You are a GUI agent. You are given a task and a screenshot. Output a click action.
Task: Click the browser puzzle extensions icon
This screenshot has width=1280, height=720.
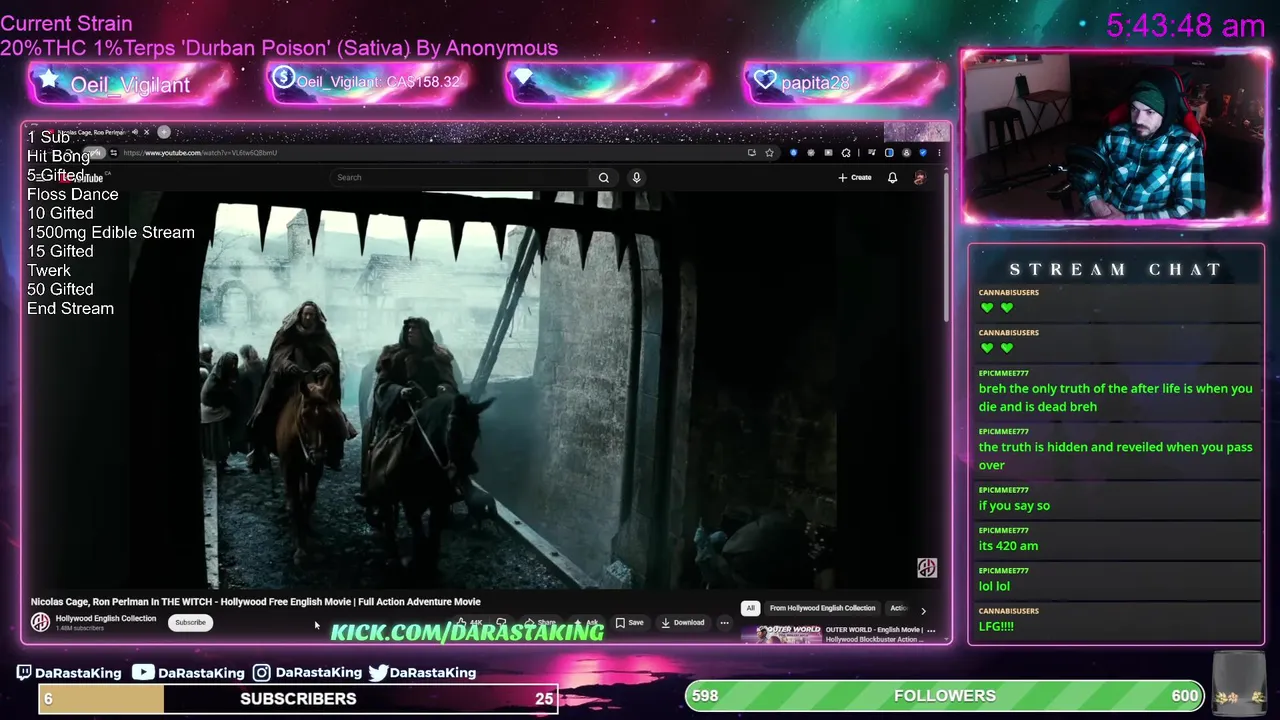(x=846, y=153)
